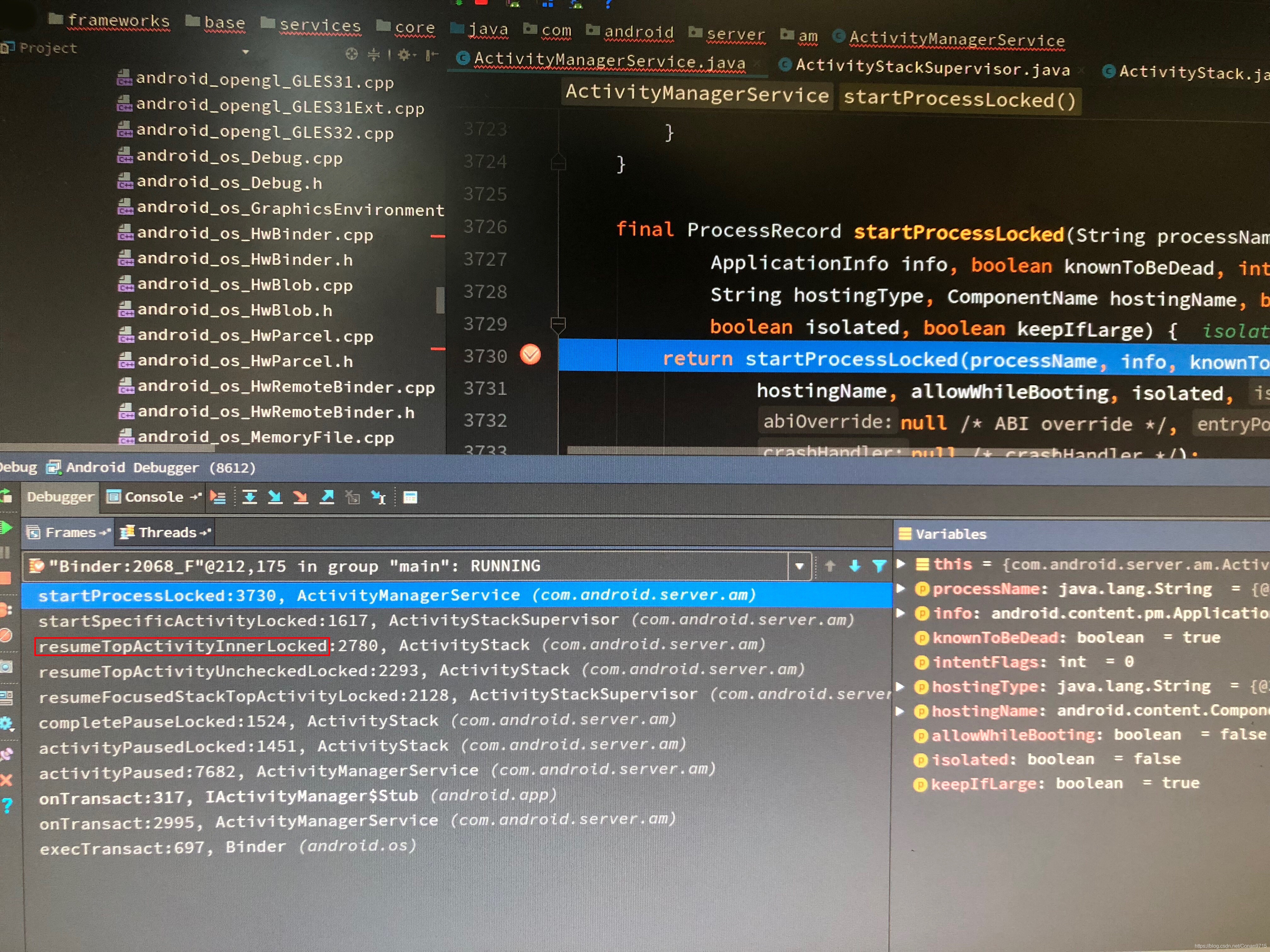The height and width of the screenshot is (952, 1270).
Task: Click the previous frame up arrow
Action: pos(830,566)
